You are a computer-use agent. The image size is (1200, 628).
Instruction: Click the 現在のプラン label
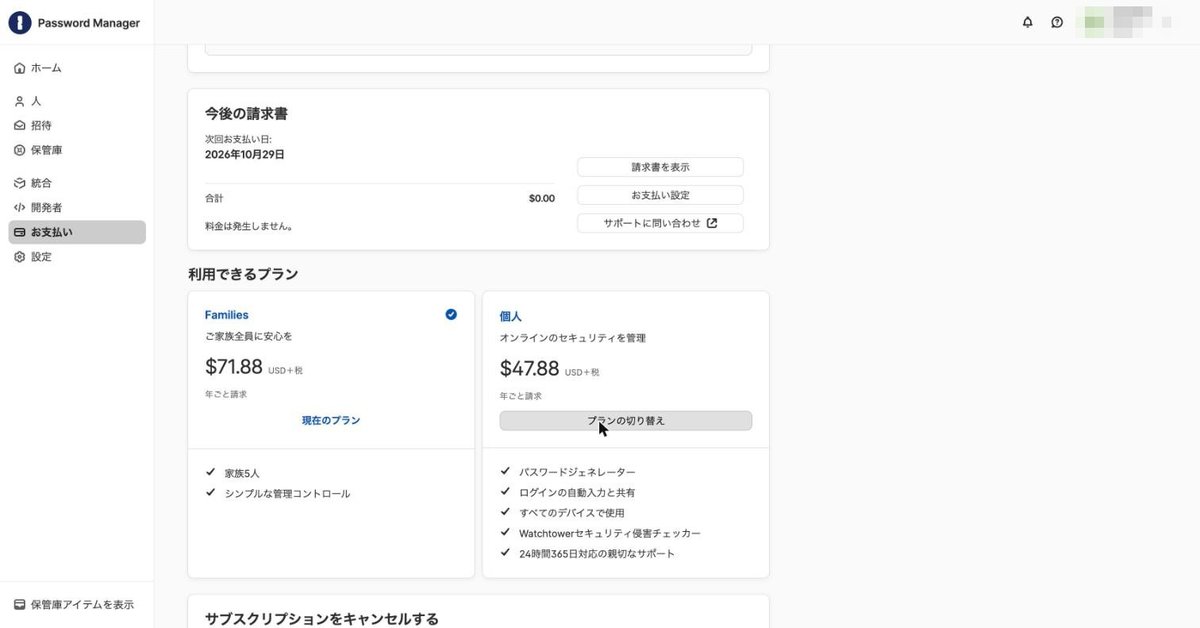(331, 421)
